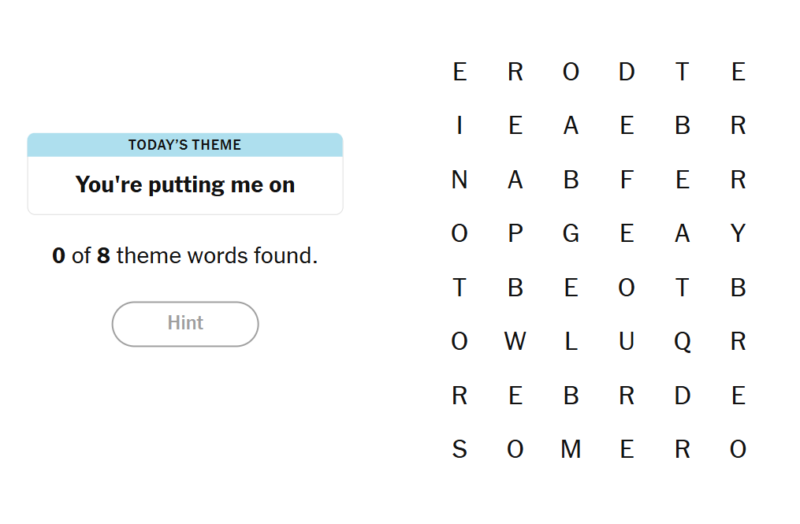Click the theme words found counter
800x524 pixels.
pos(185,256)
